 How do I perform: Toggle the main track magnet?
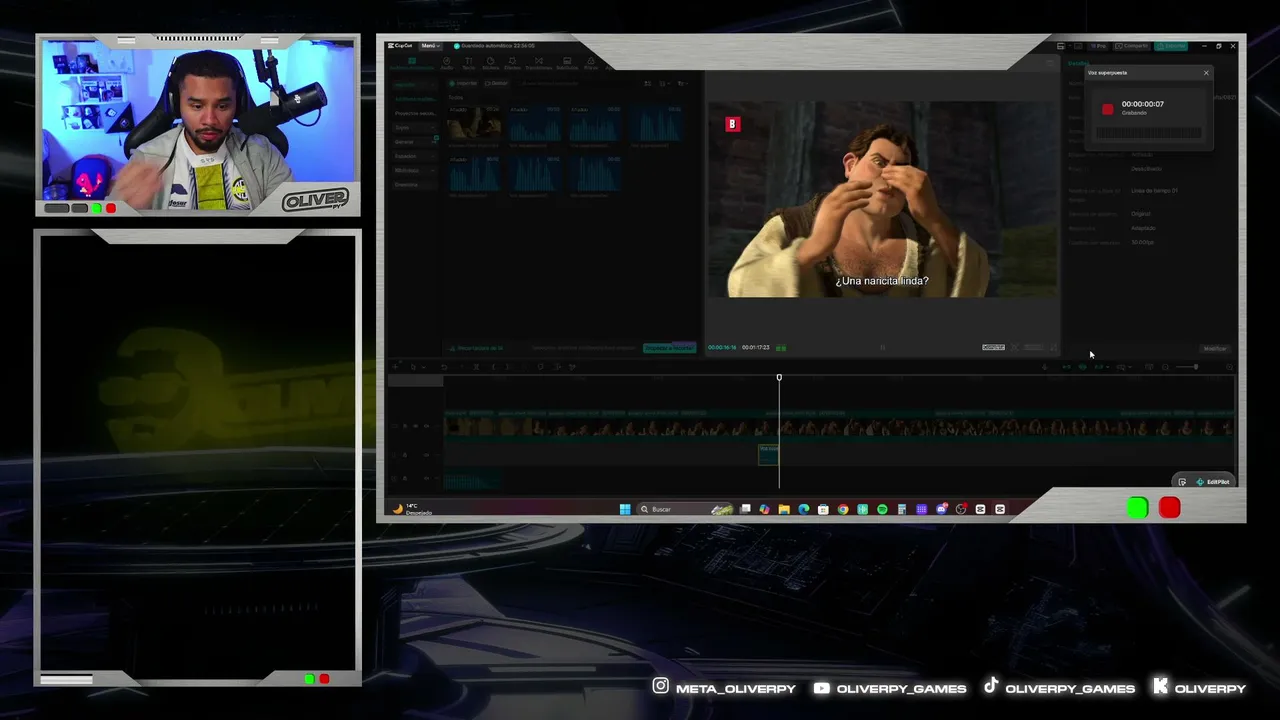point(1066,367)
